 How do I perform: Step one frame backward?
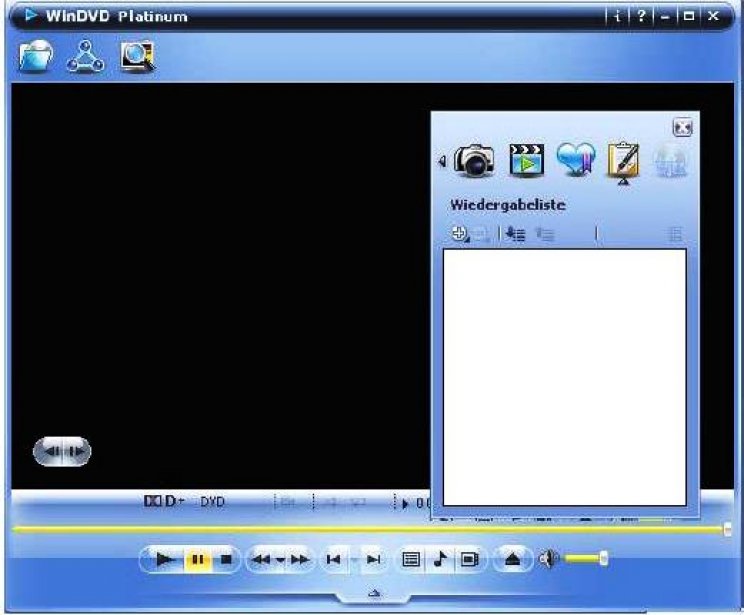coord(51,451)
